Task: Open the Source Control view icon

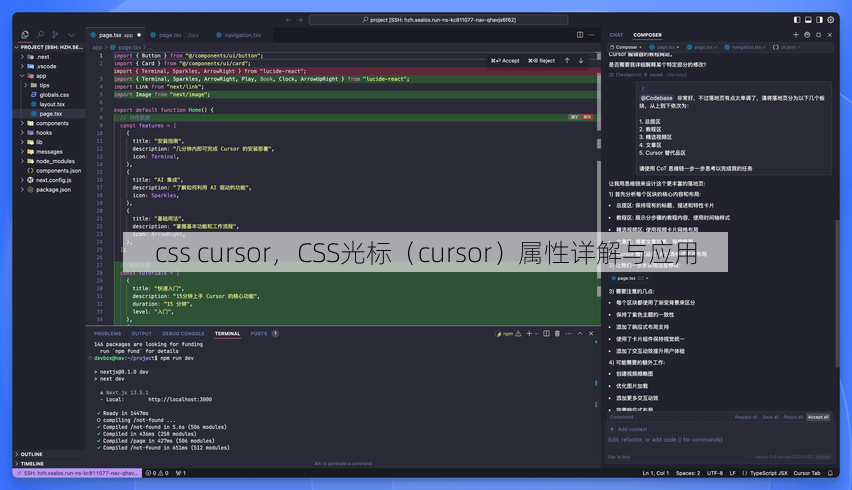Action: [x=55, y=35]
